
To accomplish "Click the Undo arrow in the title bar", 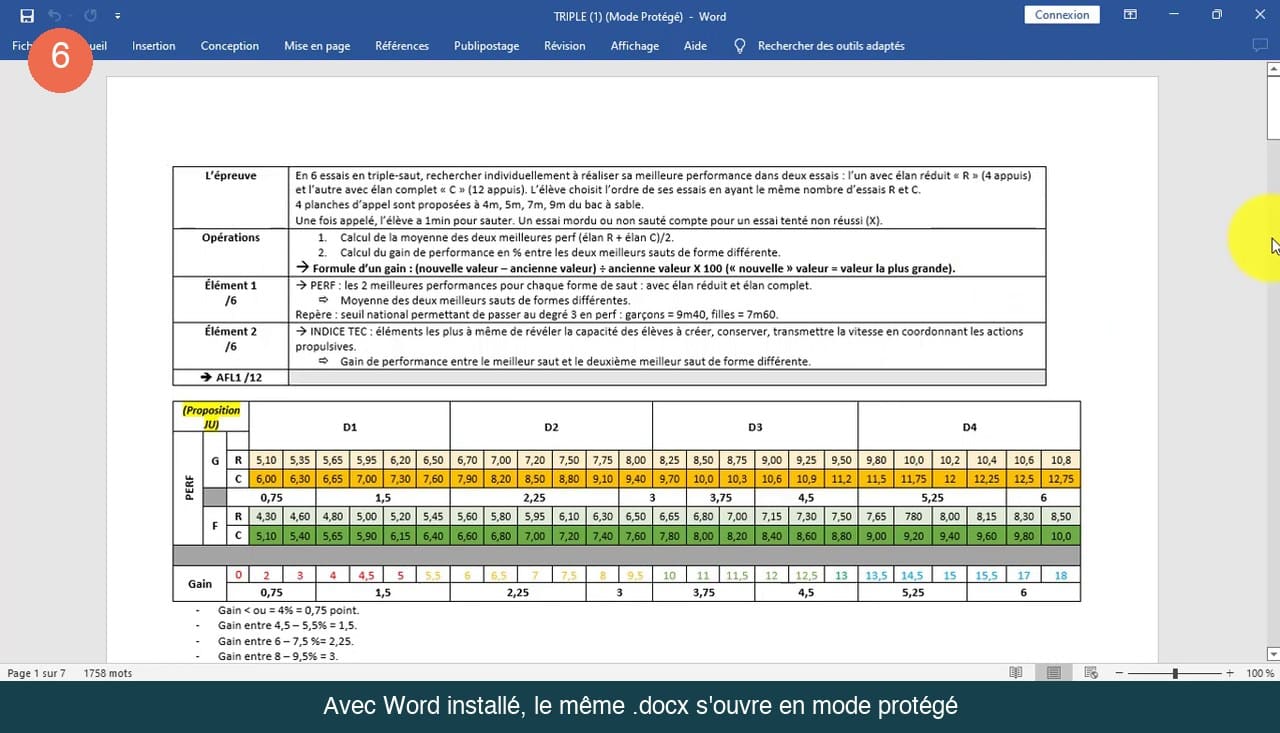I will click(55, 16).
